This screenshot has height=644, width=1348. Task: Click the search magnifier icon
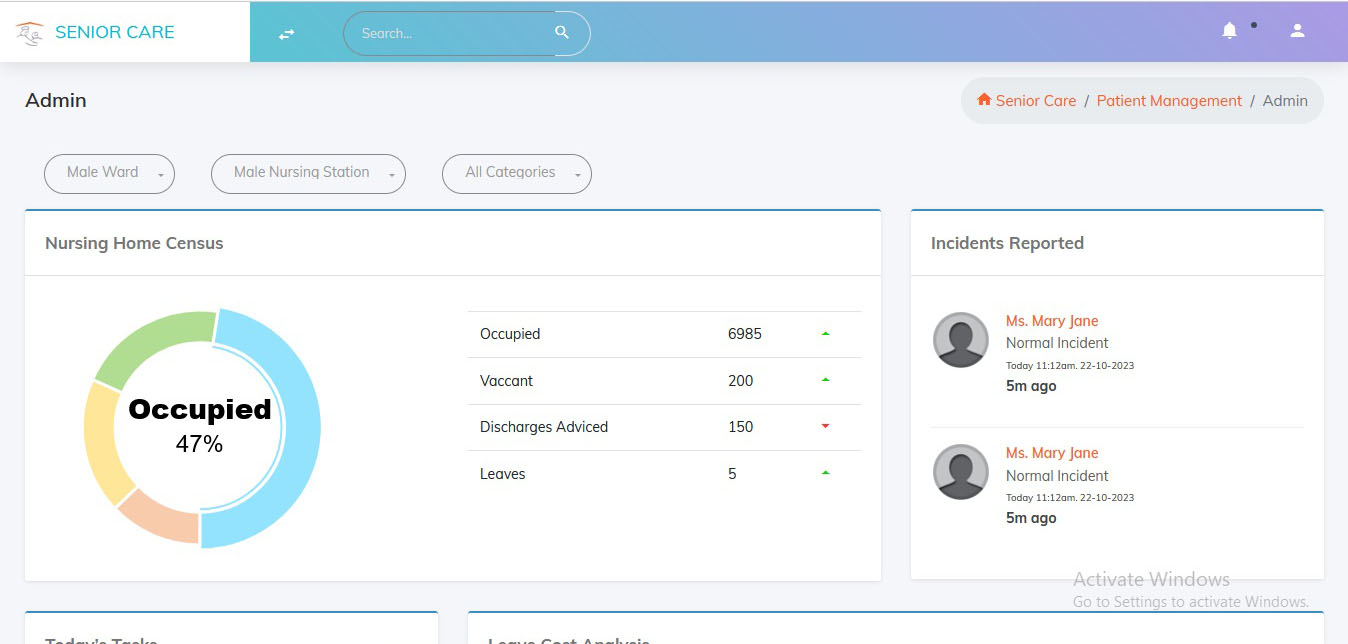[x=562, y=33]
